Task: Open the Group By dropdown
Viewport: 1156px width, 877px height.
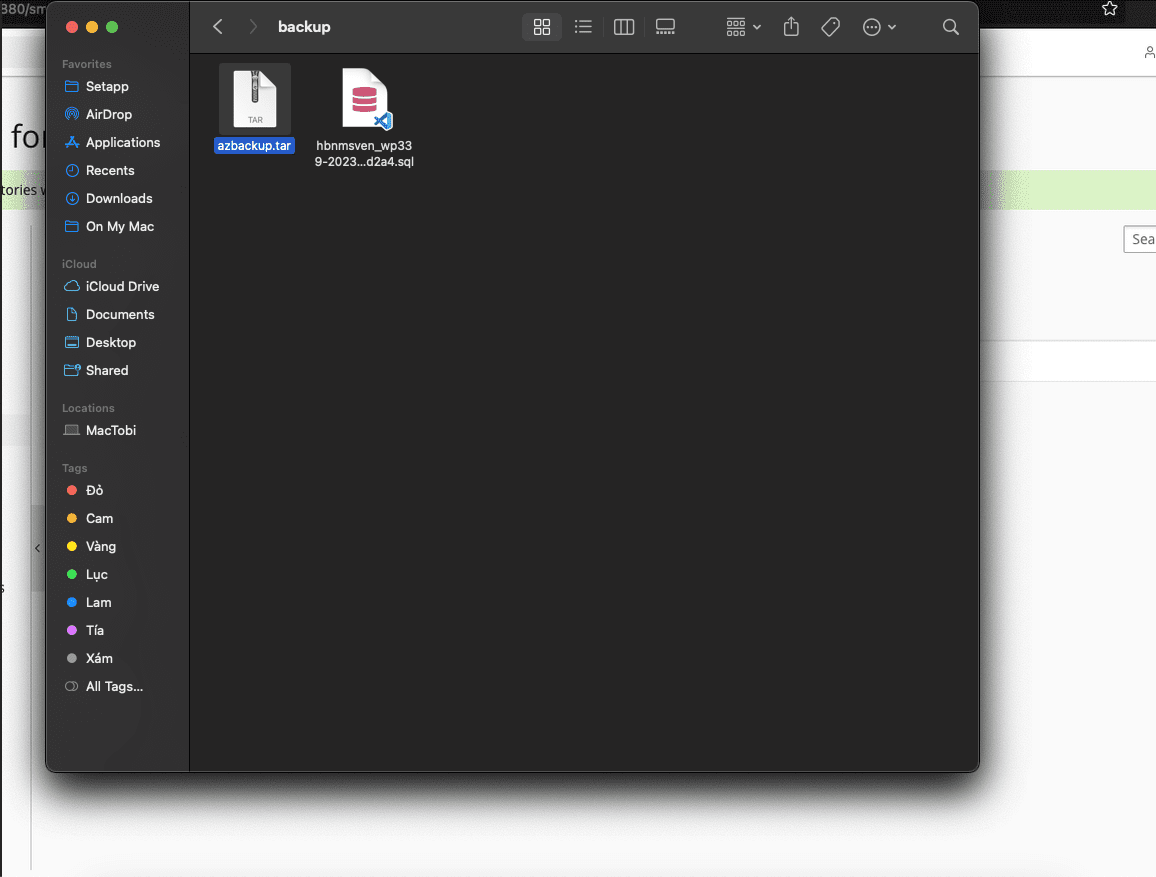Action: pos(743,28)
